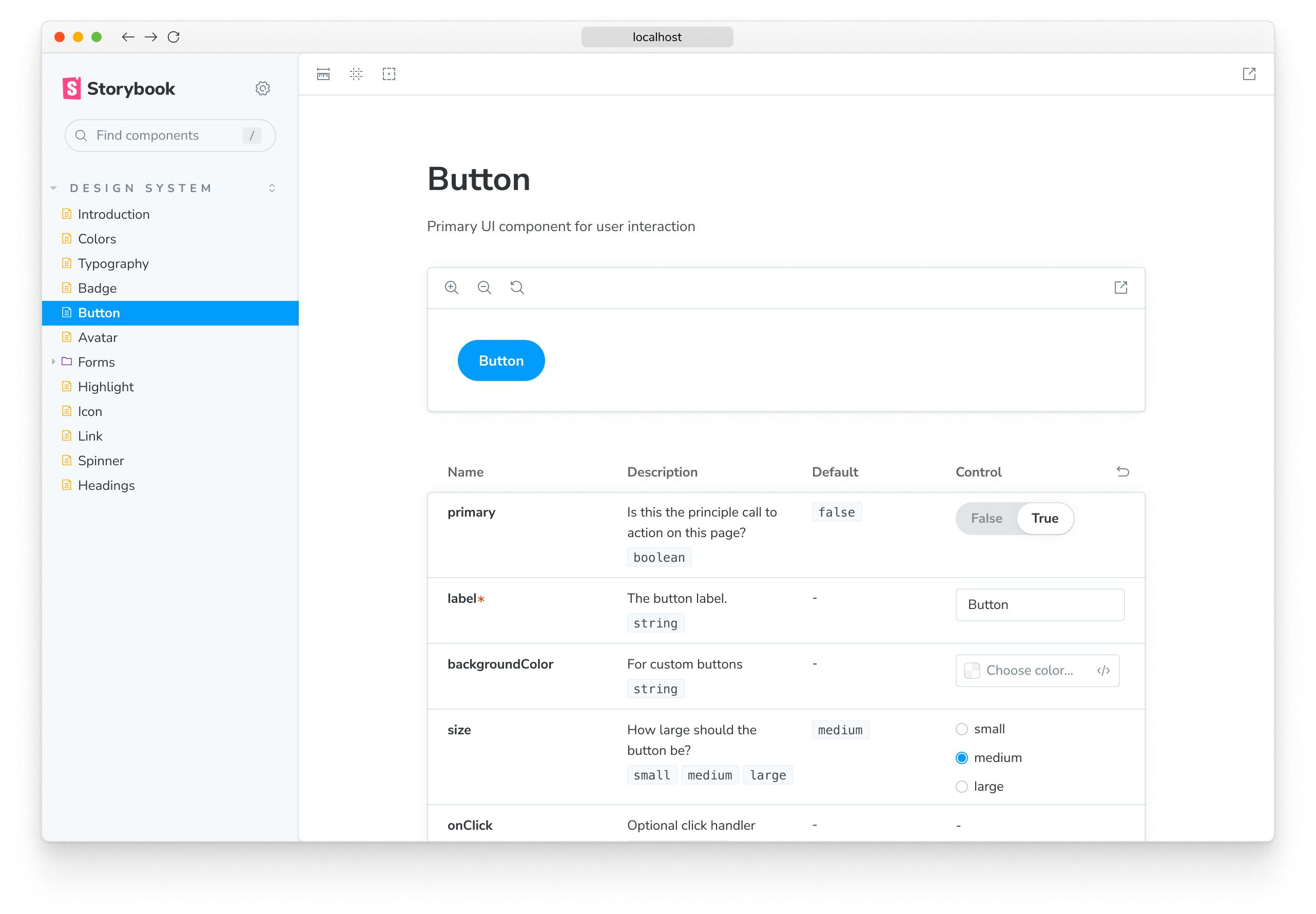Collapse all sidebar stories with the expander control
This screenshot has height=914, width=1316.
click(x=272, y=187)
